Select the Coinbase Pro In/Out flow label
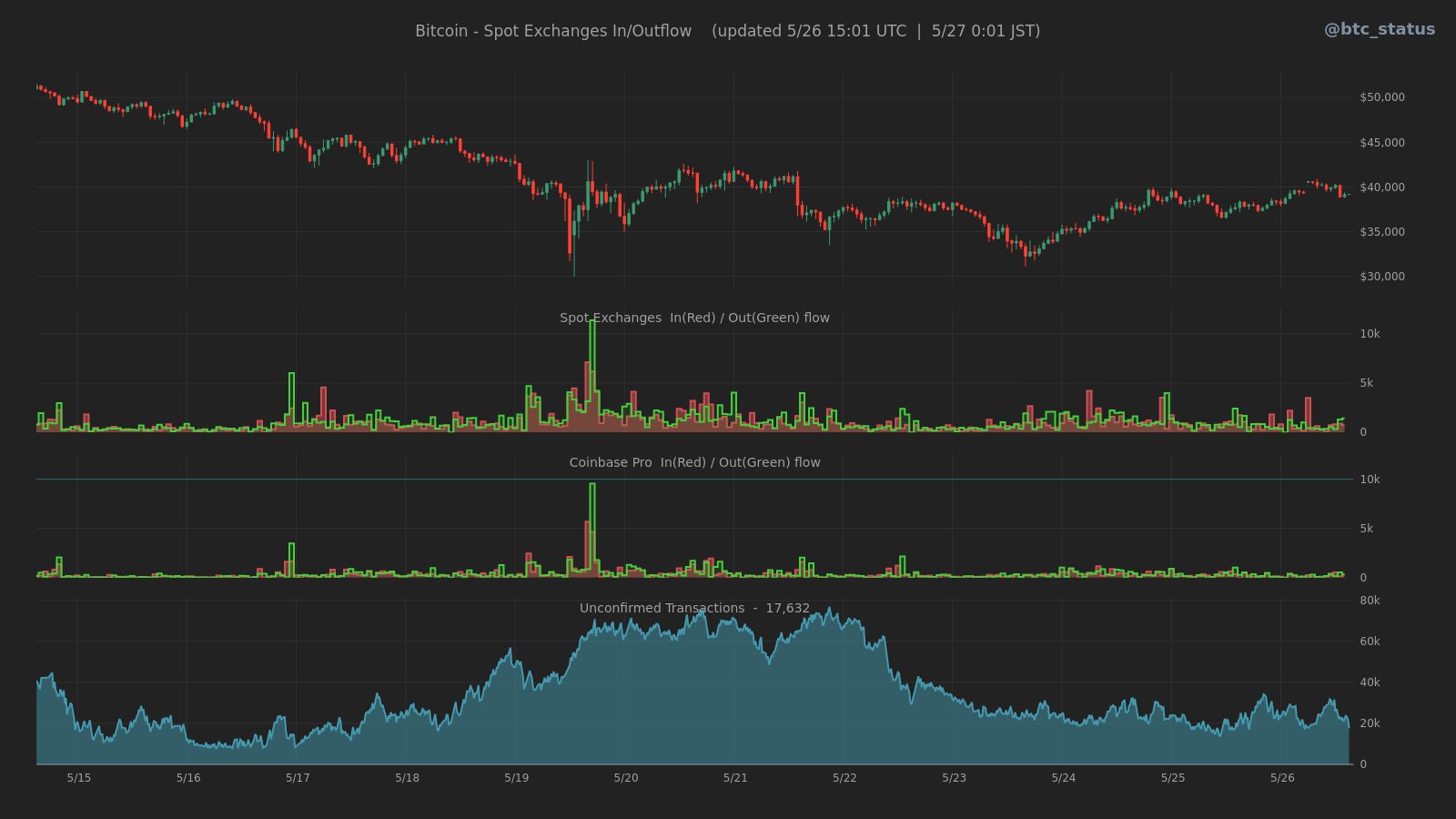Viewport: 1456px width, 819px height. (694, 462)
